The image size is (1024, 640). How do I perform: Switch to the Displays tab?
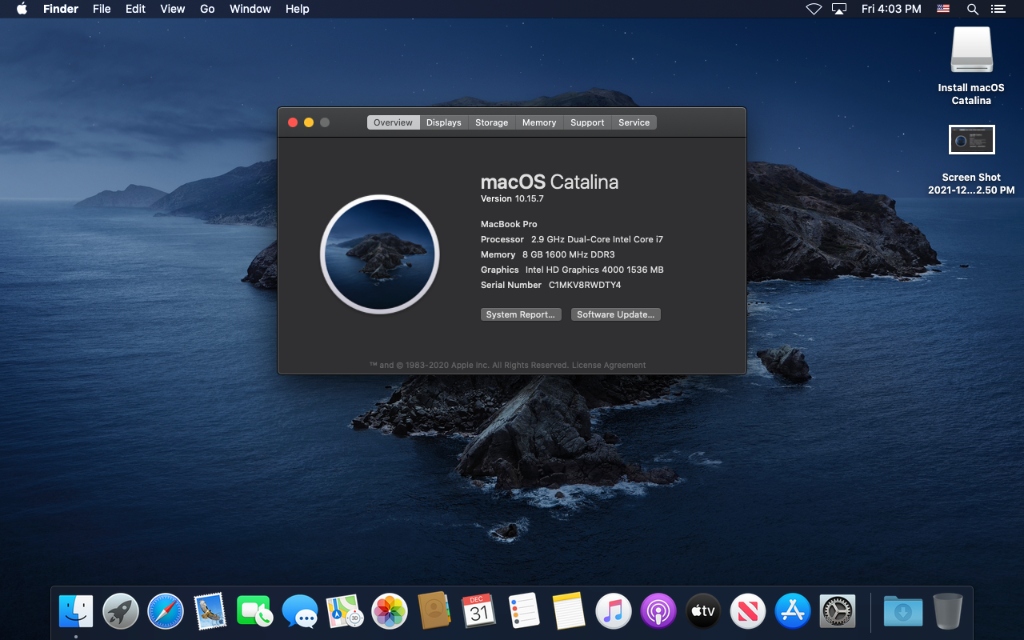pyautogui.click(x=443, y=123)
